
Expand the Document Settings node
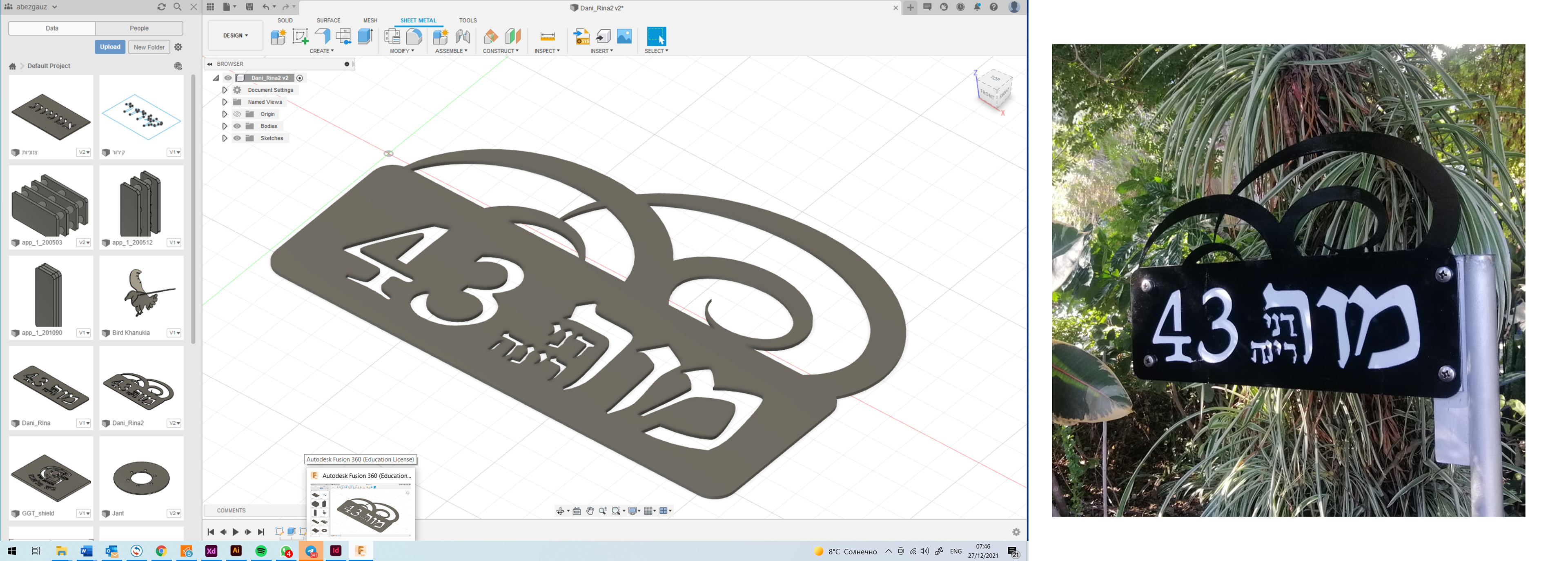(x=225, y=90)
